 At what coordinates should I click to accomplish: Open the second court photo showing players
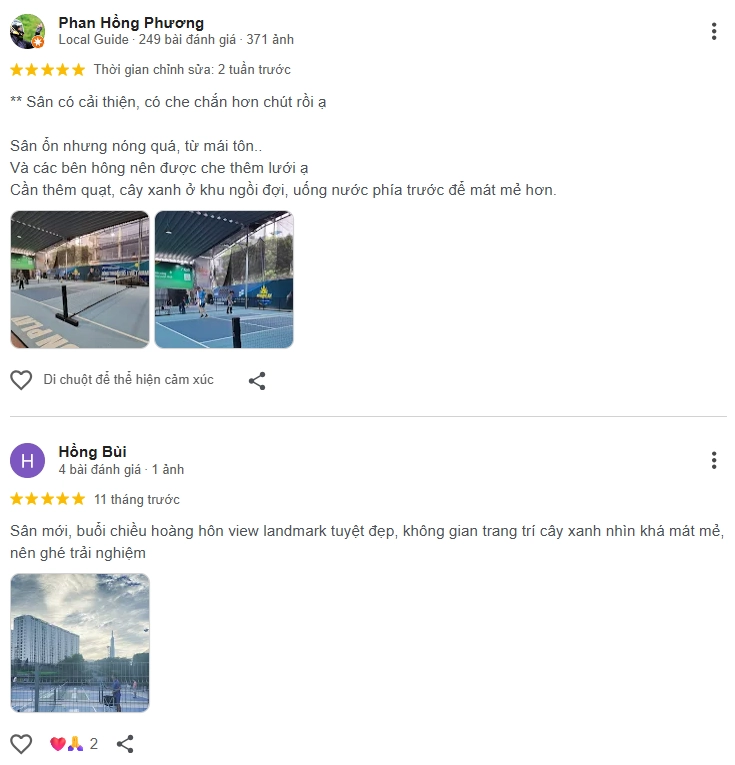point(224,280)
